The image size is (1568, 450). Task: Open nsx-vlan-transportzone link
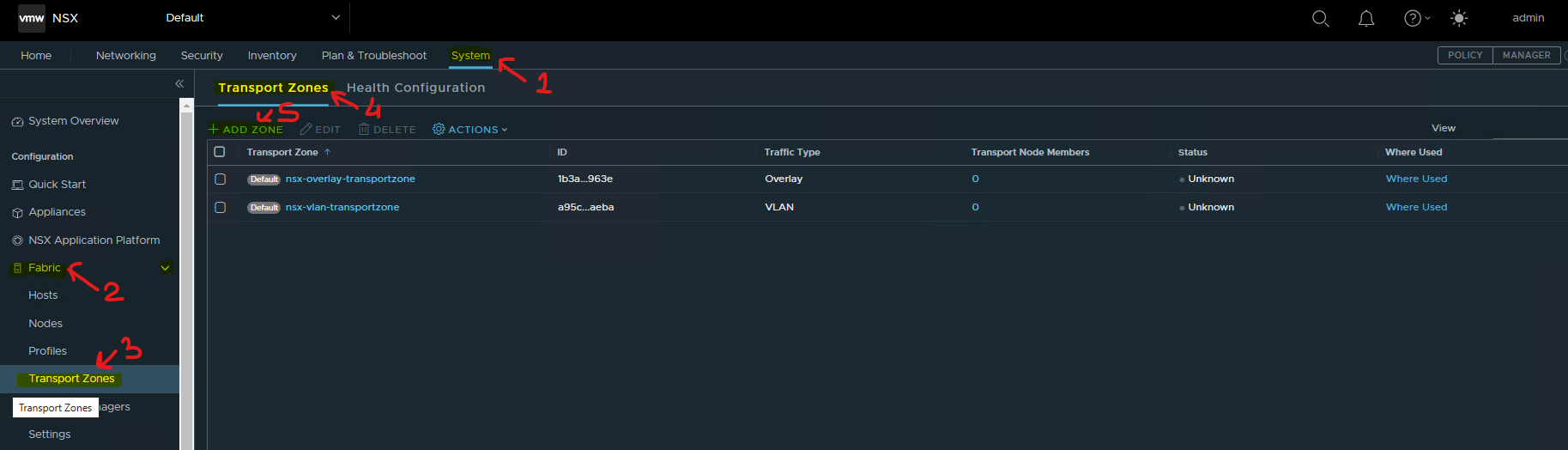click(x=342, y=207)
